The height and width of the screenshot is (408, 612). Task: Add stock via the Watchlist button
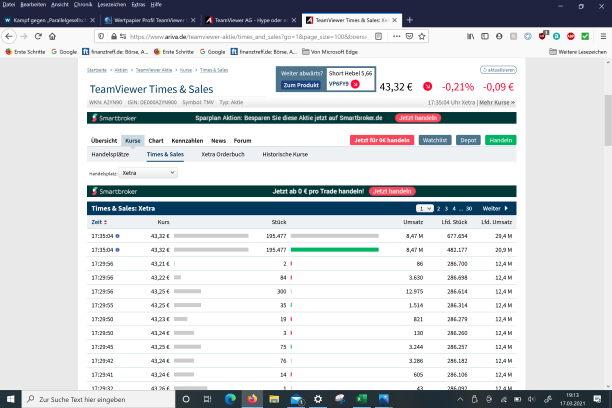click(x=433, y=140)
